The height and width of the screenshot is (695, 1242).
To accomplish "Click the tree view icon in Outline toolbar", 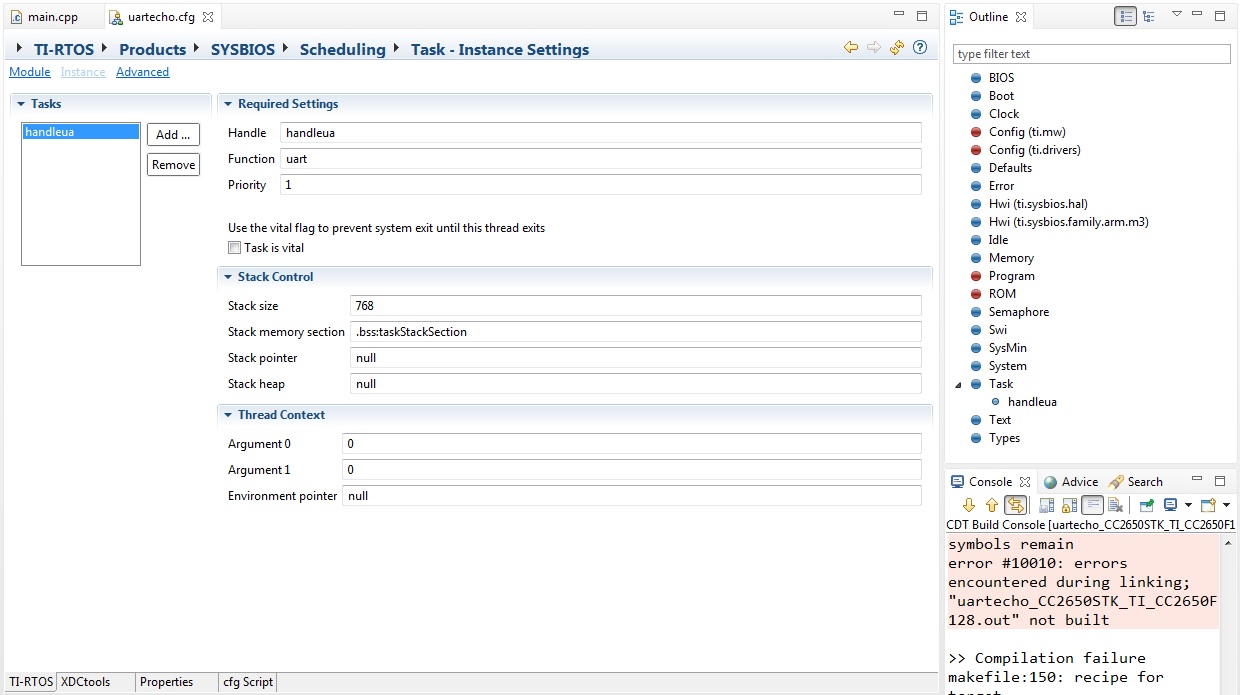I will point(1149,16).
